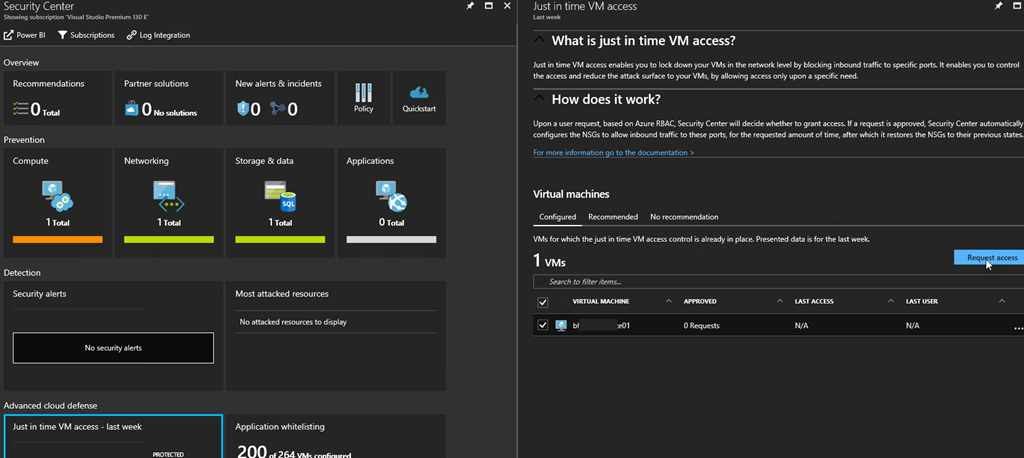
Task: Uncheck the virtual machine row checkbox
Action: (543, 325)
